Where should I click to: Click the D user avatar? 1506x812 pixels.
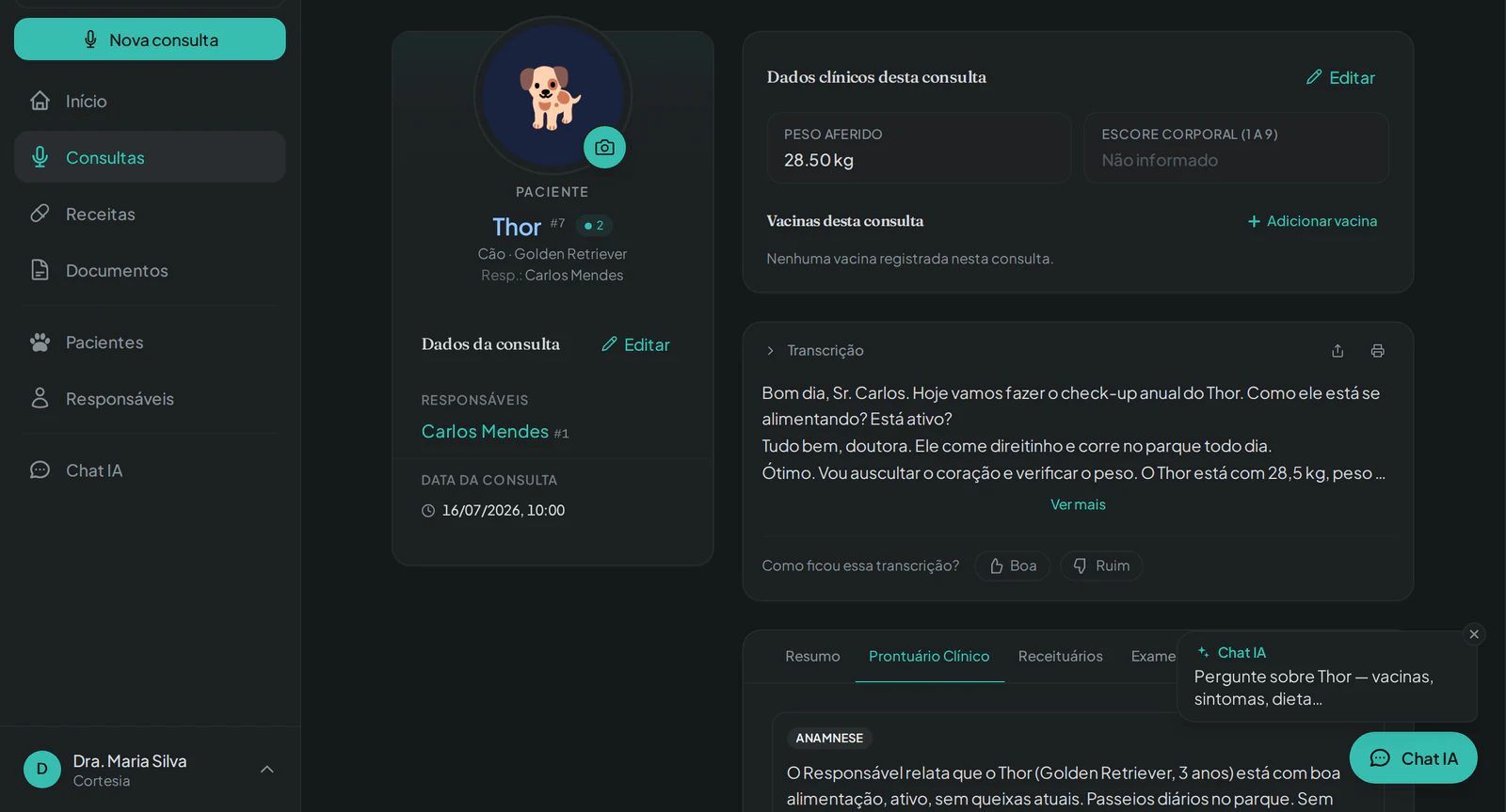click(42, 770)
